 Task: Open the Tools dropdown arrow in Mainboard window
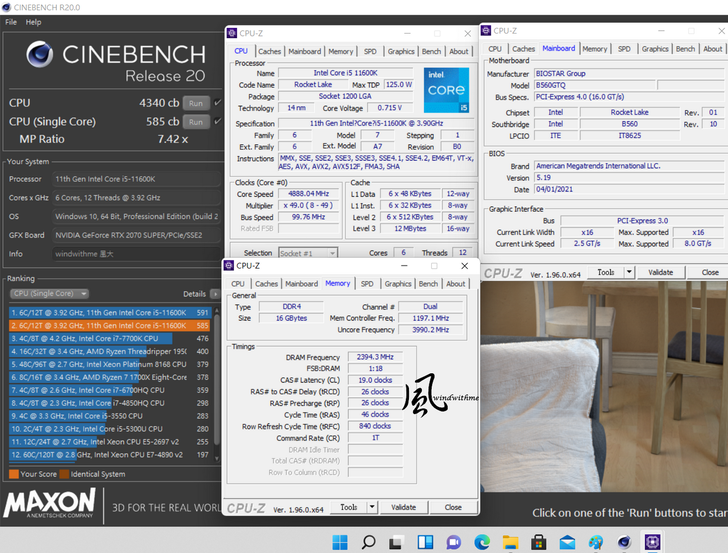[x=627, y=272]
